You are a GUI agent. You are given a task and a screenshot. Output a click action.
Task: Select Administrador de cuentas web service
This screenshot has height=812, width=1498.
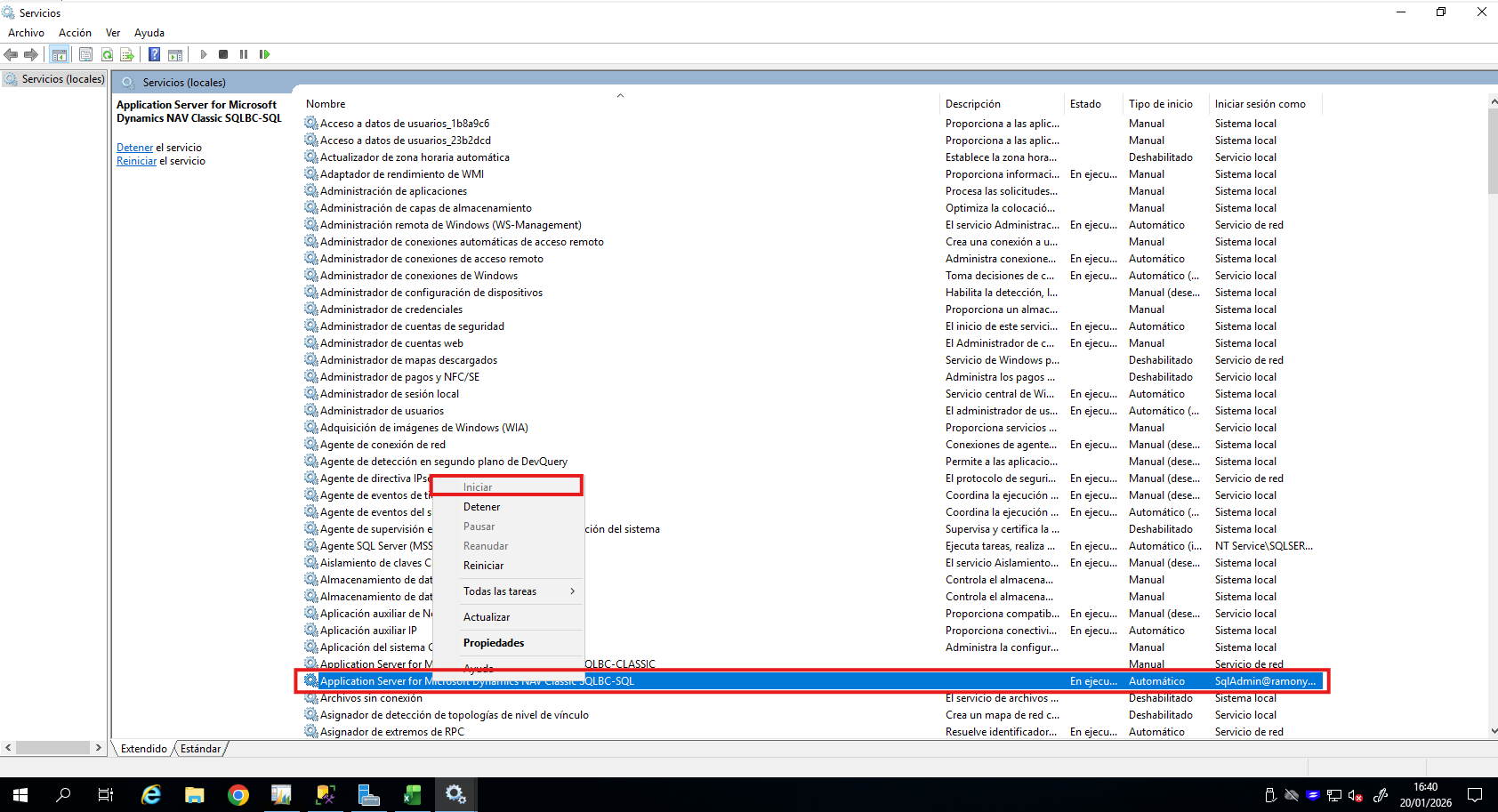[x=391, y=343]
